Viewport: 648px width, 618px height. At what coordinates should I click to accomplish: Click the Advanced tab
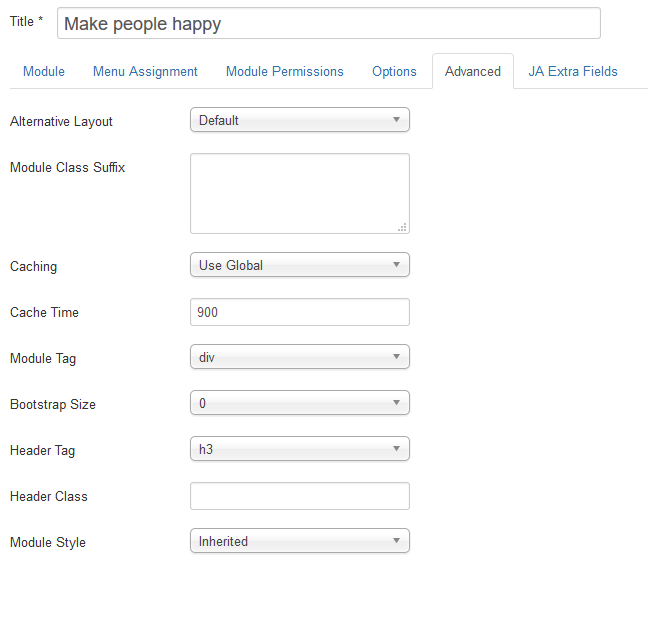(473, 71)
